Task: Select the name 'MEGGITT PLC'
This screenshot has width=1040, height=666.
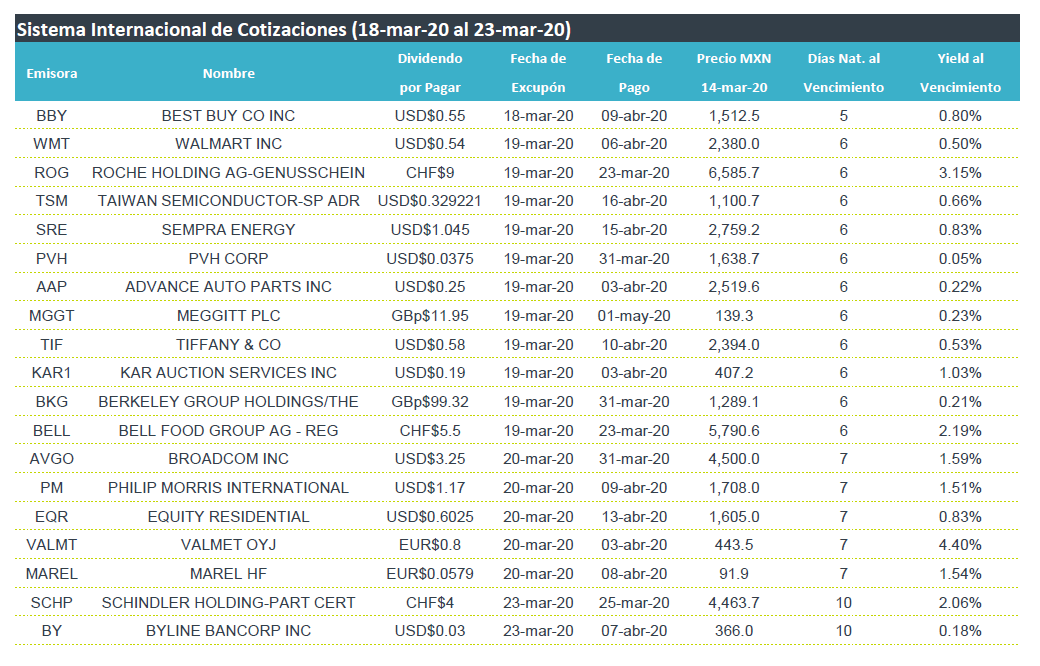Action: [228, 316]
